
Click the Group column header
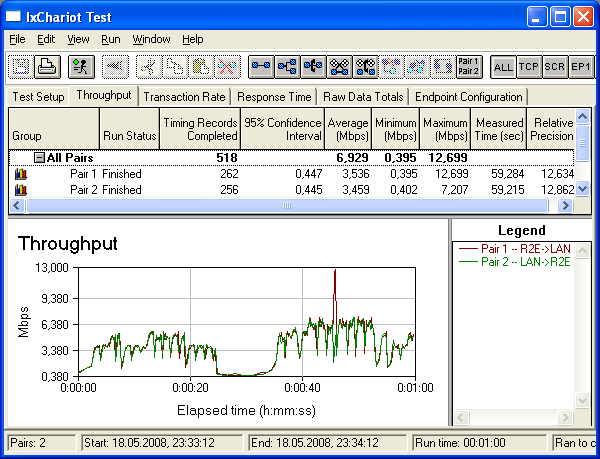pyautogui.click(x=54, y=129)
